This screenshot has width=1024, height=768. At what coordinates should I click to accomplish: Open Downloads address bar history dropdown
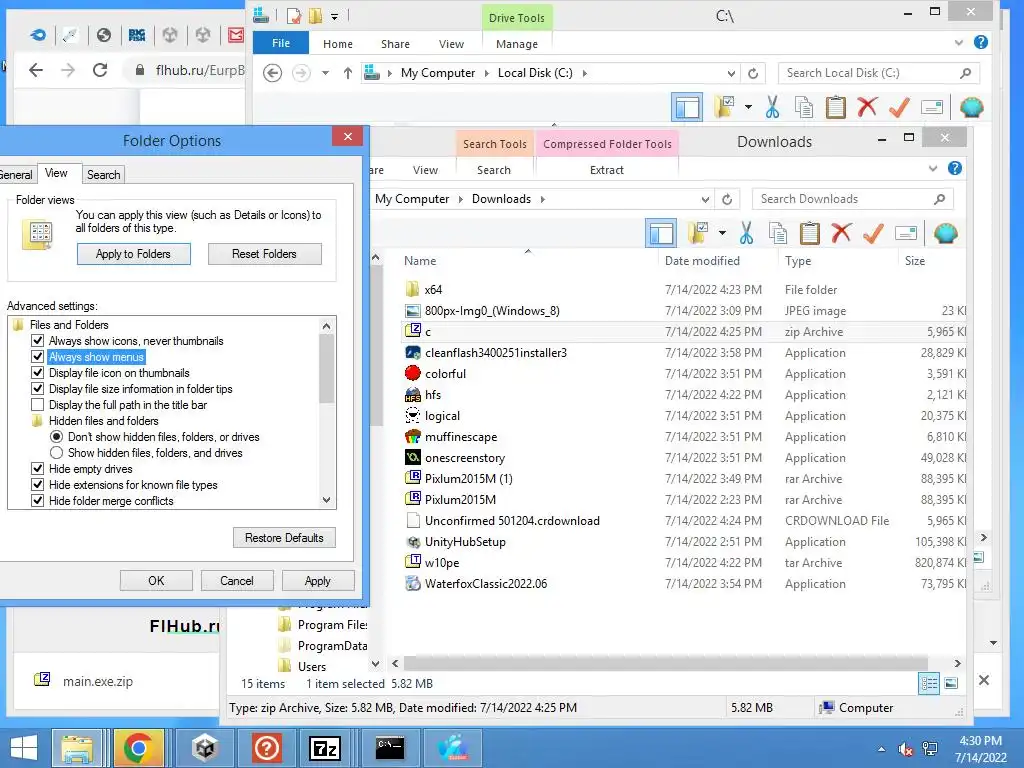tap(705, 199)
